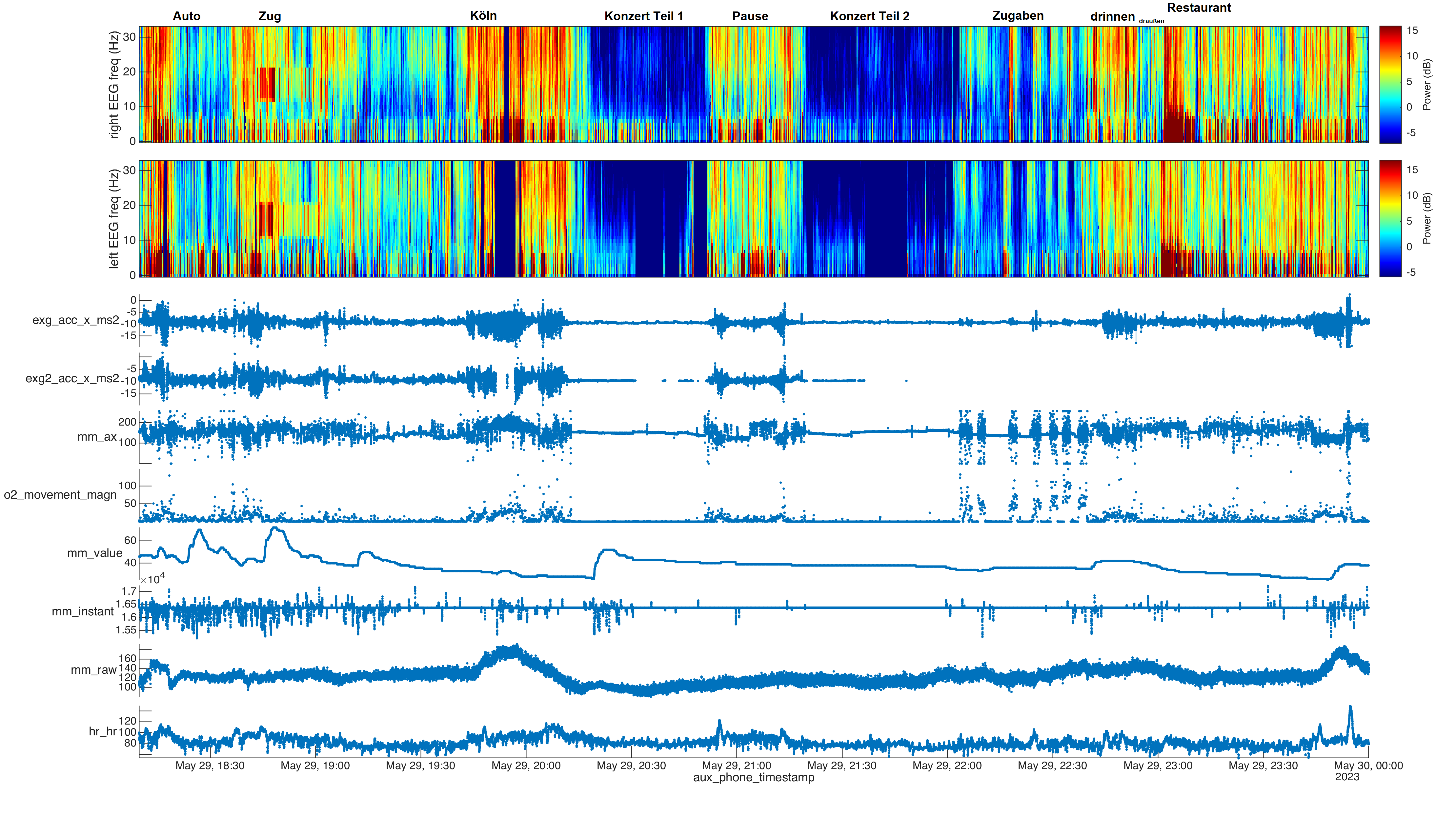This screenshot has width=1456, height=817.
Task: Click the 'May 29, 19:00' tick label
Action: pyautogui.click(x=315, y=766)
